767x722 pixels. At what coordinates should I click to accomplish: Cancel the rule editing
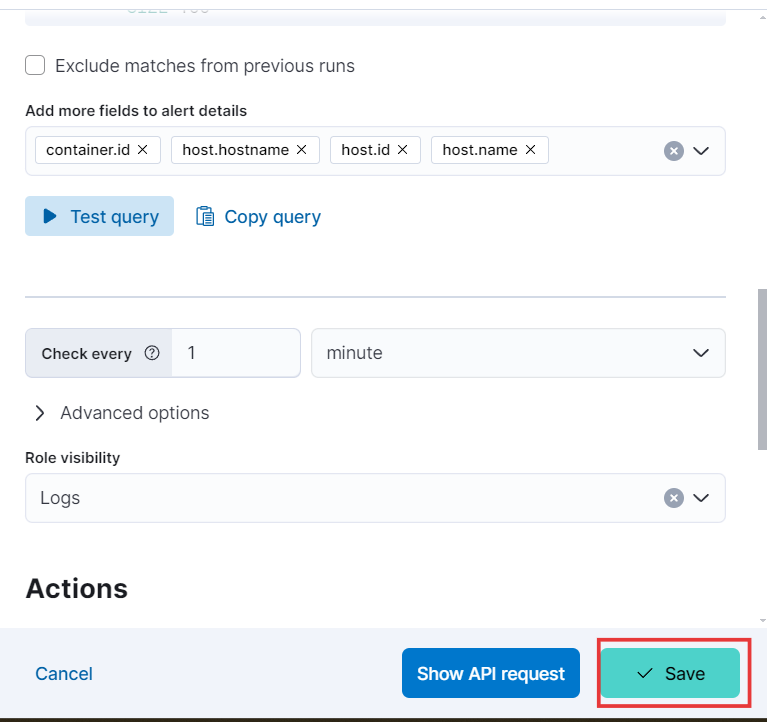(64, 674)
